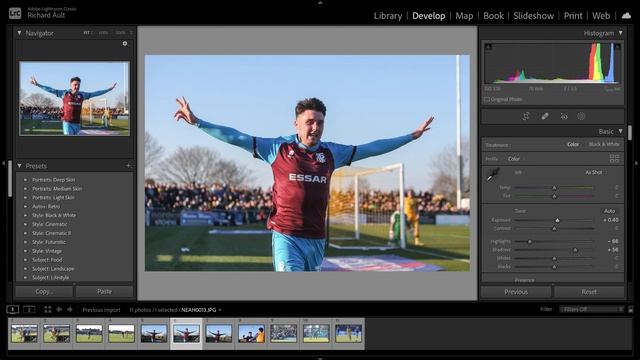The image size is (640, 360).
Task: Open the Filters Off dropdown
Action: coord(592,309)
